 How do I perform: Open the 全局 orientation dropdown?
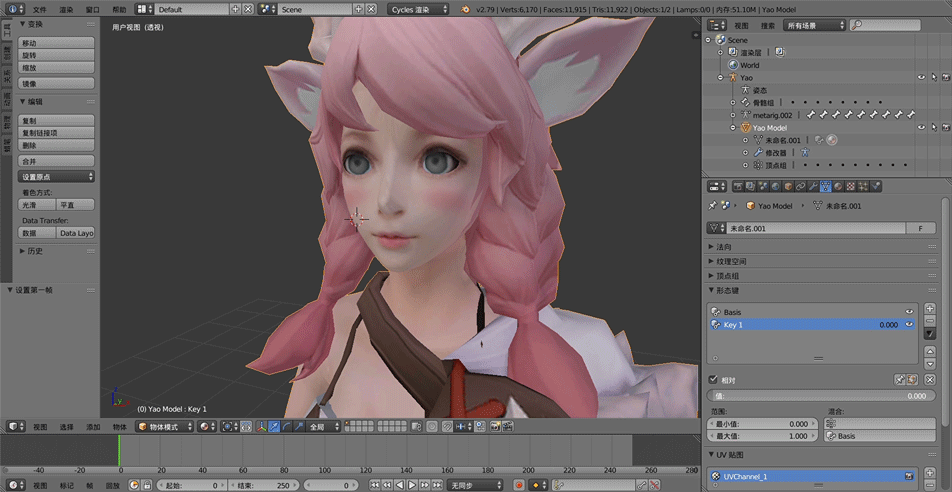[x=324, y=426]
